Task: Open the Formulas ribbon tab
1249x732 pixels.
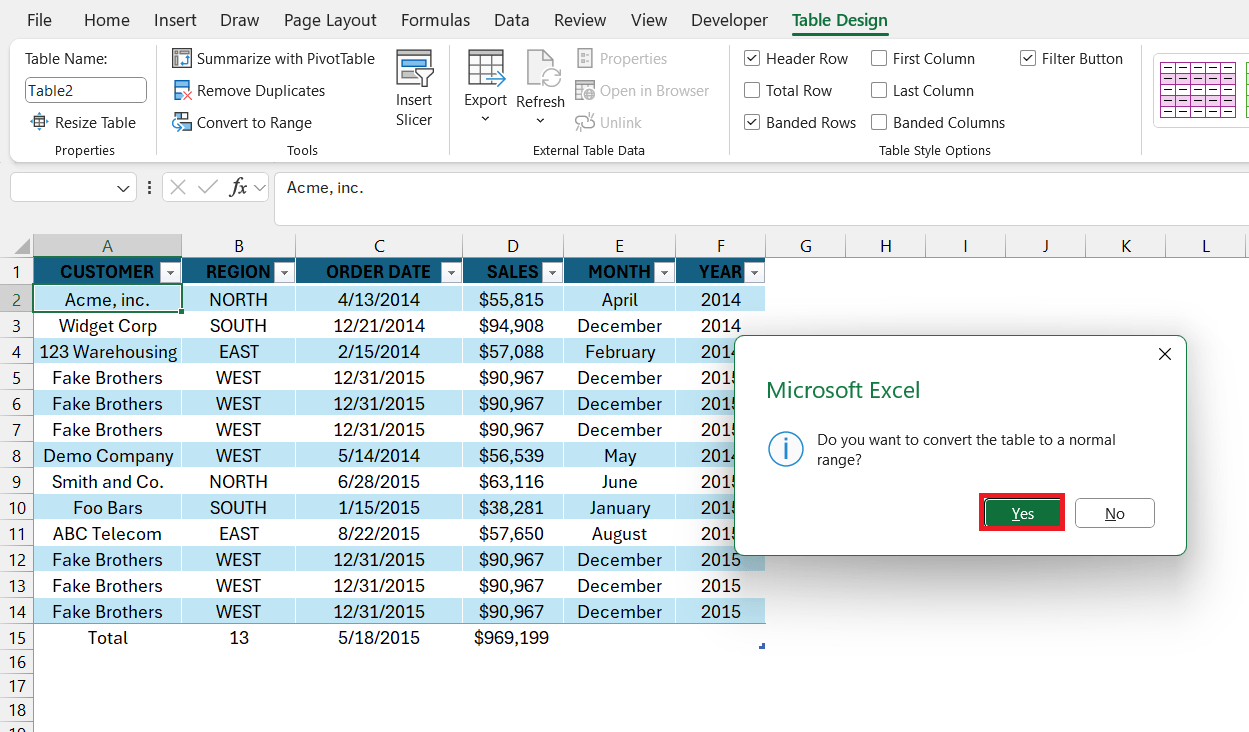Action: pos(435,20)
